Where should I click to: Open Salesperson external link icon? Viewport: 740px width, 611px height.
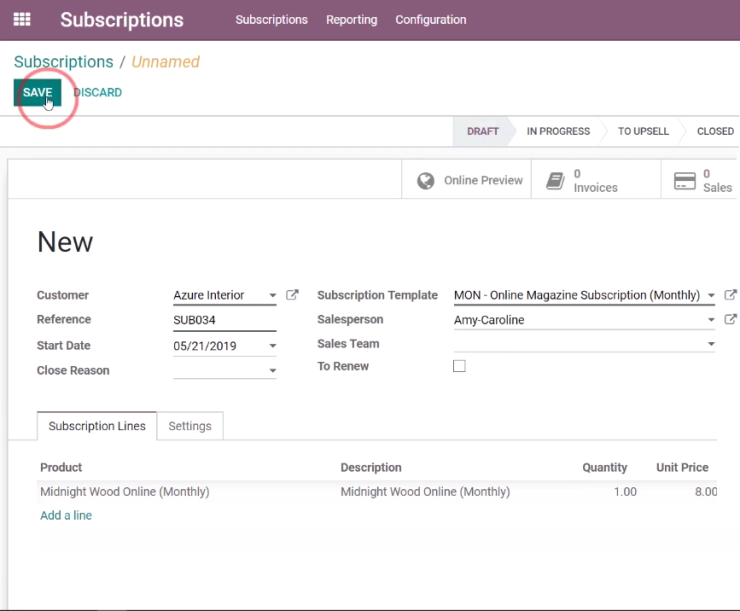point(730,319)
